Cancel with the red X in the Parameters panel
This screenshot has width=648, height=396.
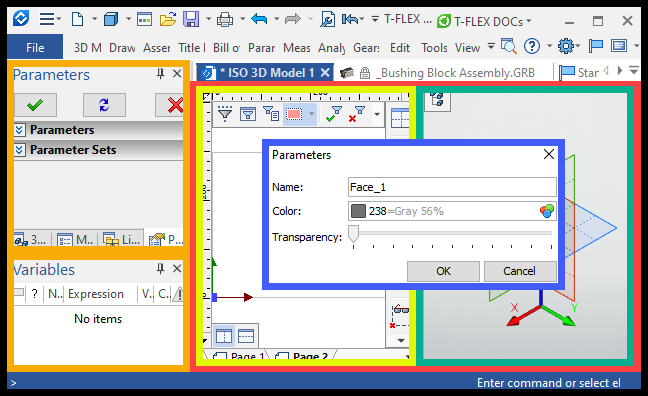[x=169, y=105]
